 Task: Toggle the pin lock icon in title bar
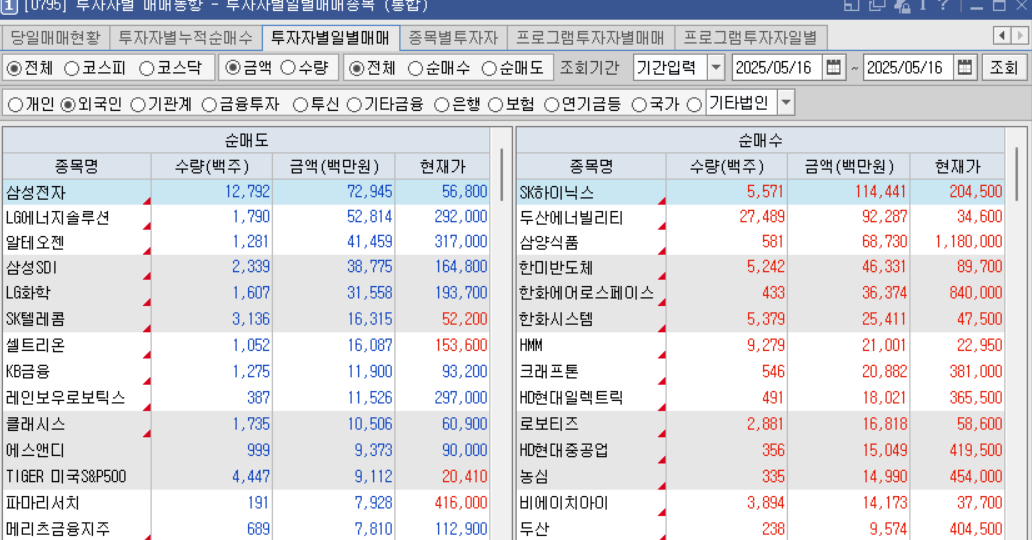tap(902, 5)
